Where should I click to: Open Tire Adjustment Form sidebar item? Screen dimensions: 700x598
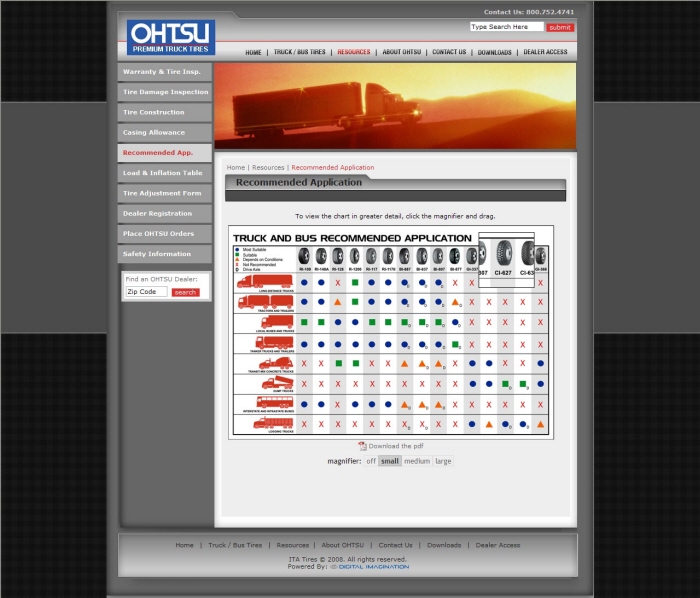pyautogui.click(x=165, y=193)
